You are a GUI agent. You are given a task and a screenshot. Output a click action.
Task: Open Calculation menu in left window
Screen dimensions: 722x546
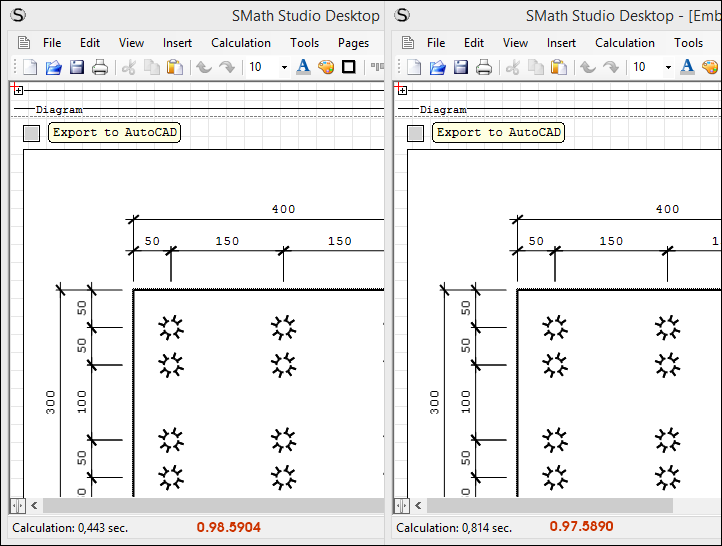[240, 43]
